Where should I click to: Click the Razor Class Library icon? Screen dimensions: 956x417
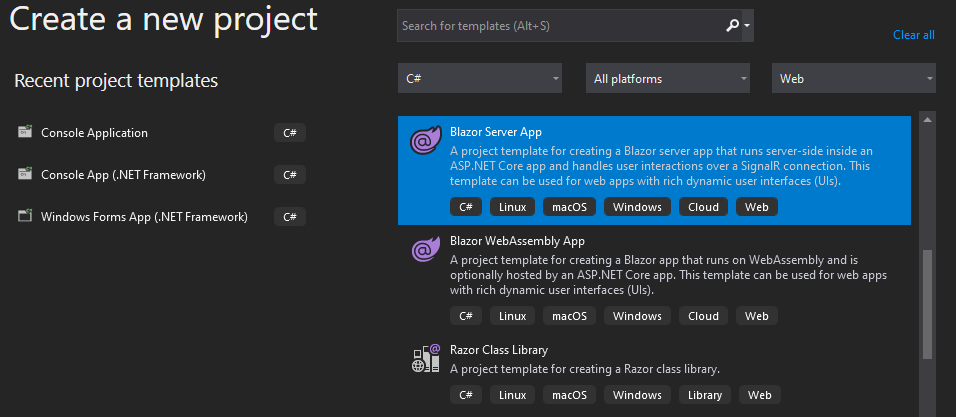426,360
